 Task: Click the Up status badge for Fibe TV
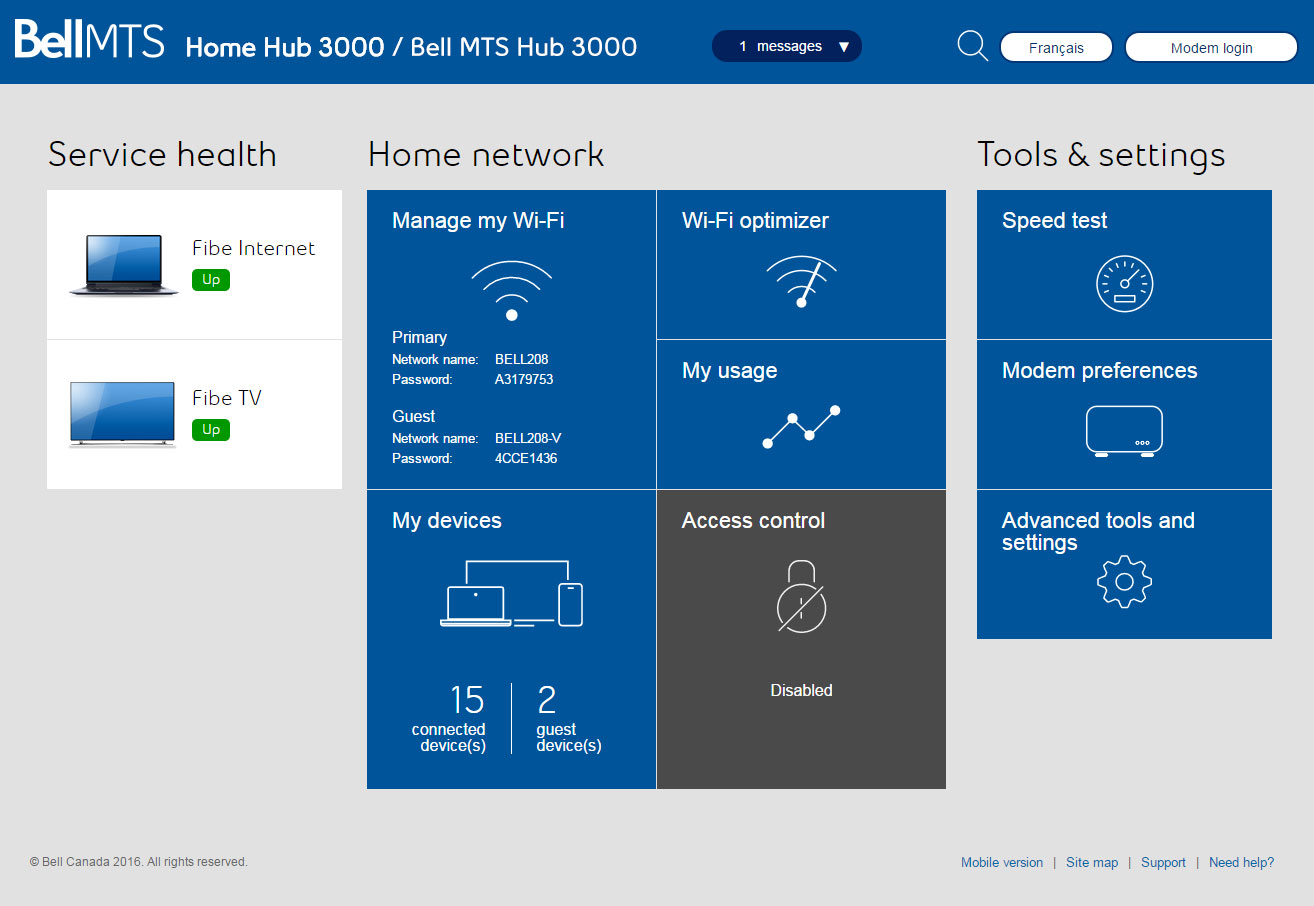211,430
